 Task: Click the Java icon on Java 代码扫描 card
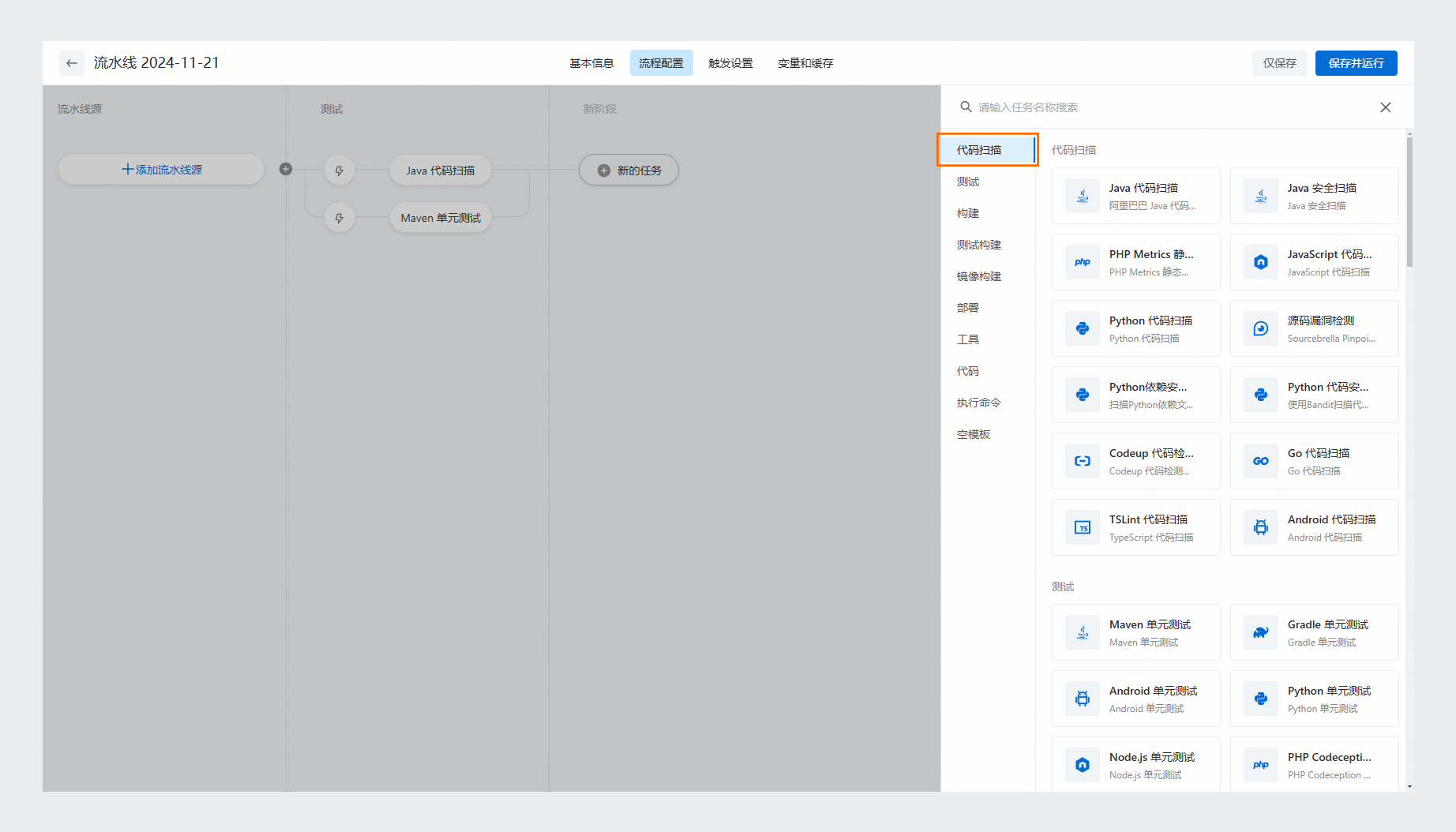(x=1083, y=196)
